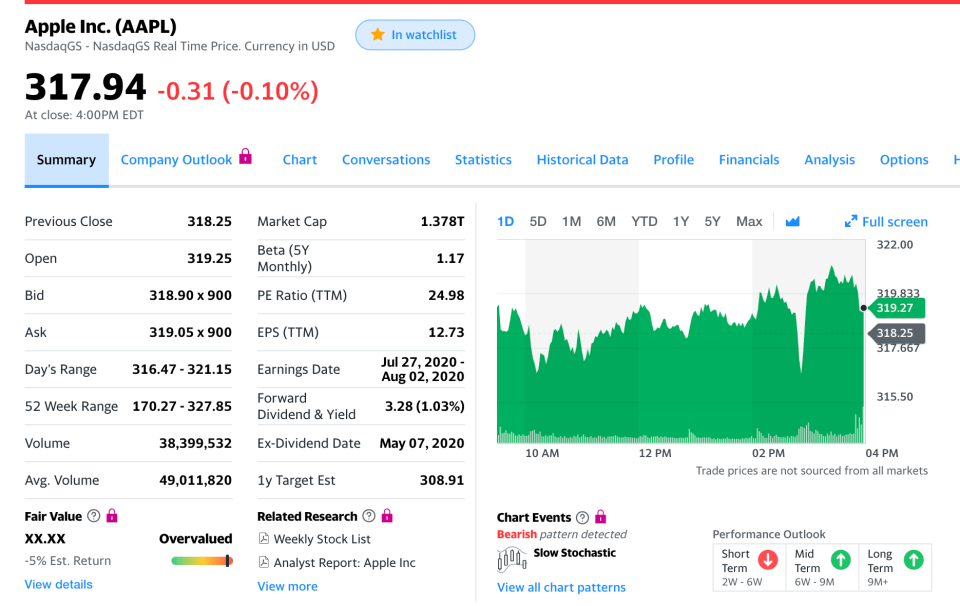
Task: Select the 1D chart range
Action: pyautogui.click(x=506, y=222)
